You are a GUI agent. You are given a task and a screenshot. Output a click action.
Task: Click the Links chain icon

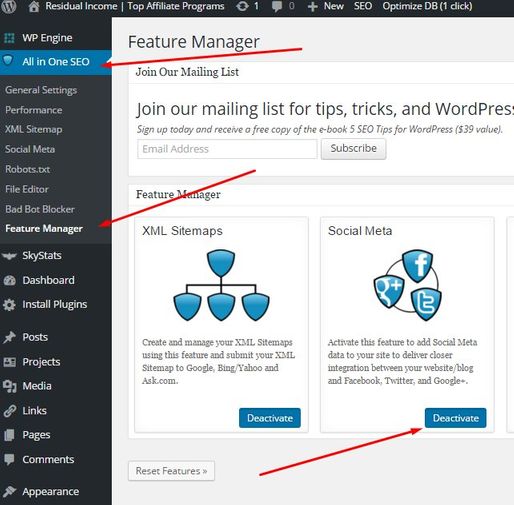tap(10, 411)
